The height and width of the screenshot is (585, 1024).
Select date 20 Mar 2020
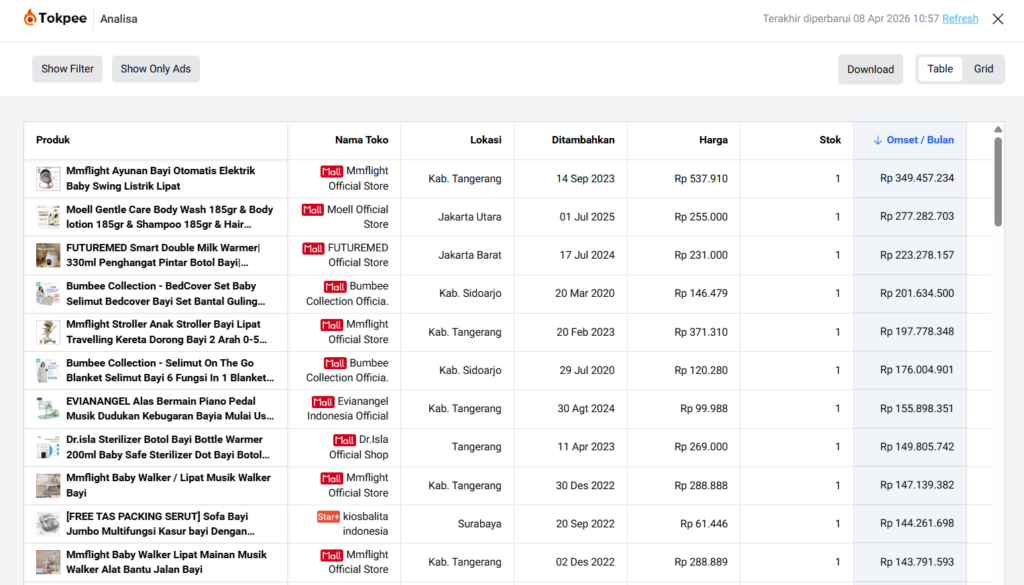[x=584, y=294]
